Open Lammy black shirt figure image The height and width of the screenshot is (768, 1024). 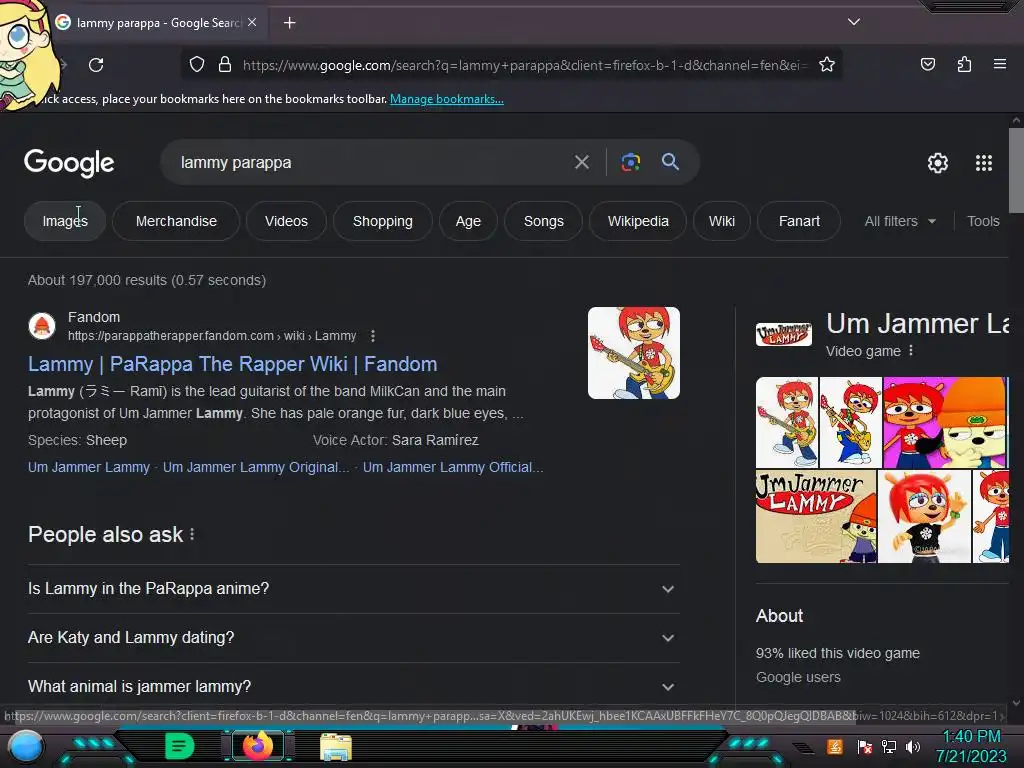pos(924,516)
